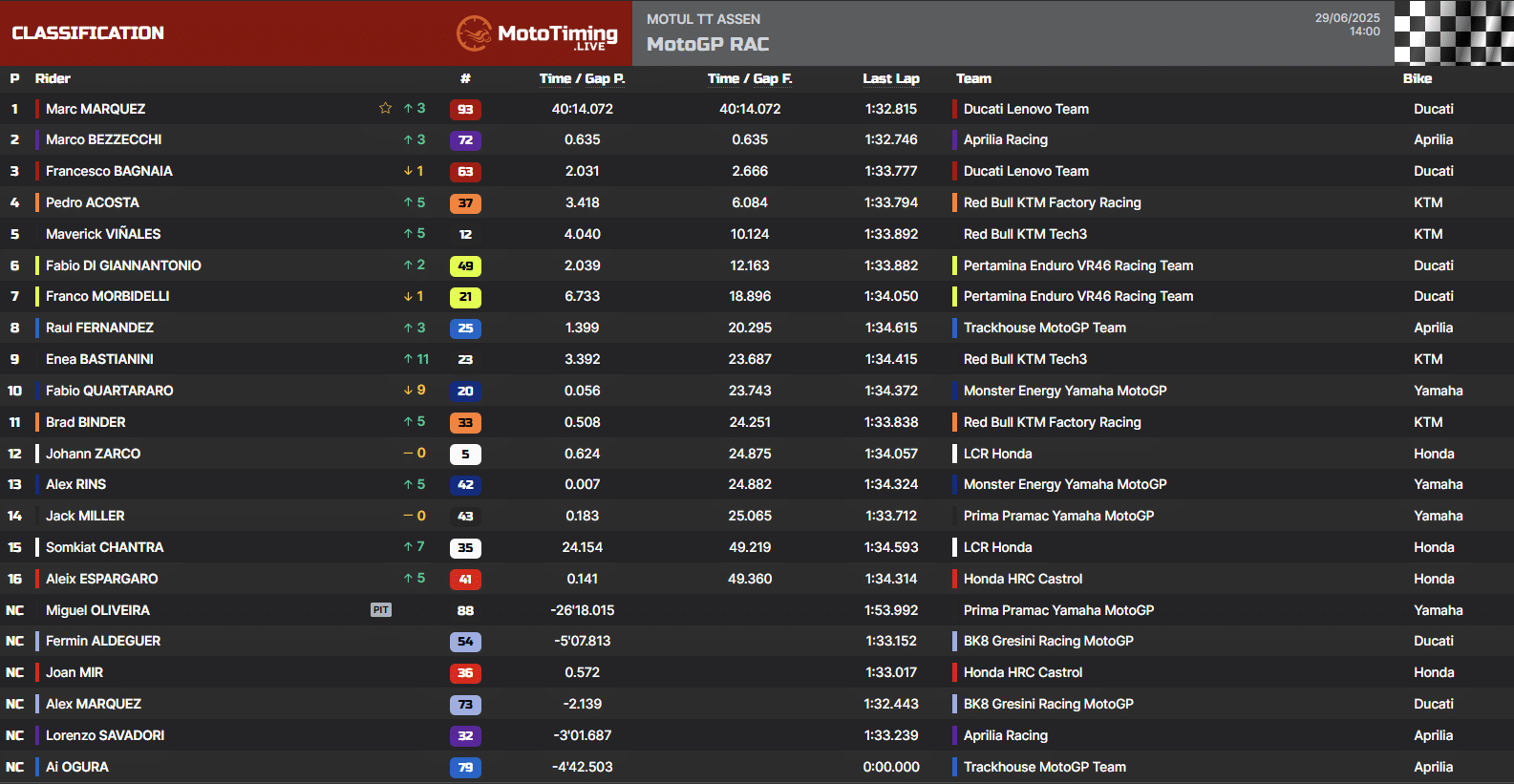
Task: Click the CLASSIFICATION title
Action: pyautogui.click(x=88, y=33)
